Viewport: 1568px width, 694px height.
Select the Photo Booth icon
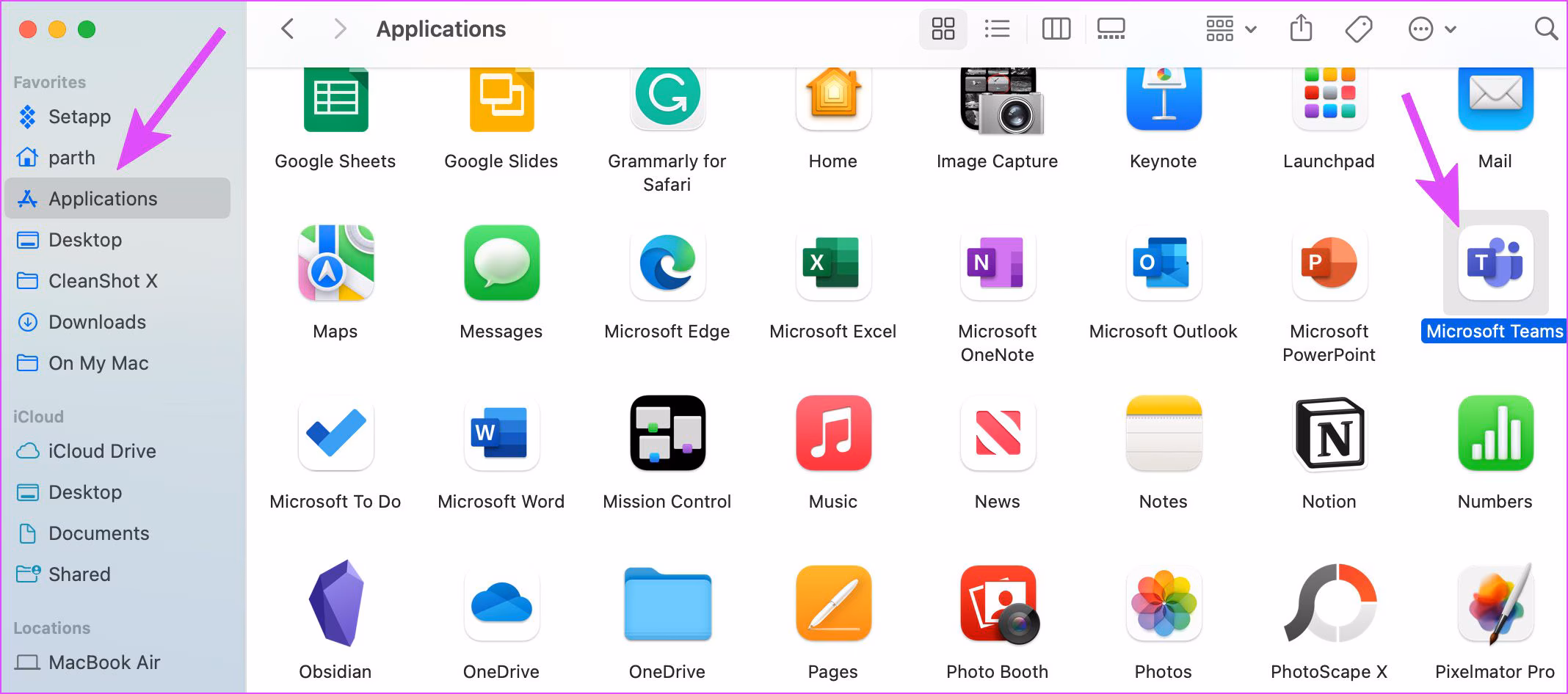point(999,604)
